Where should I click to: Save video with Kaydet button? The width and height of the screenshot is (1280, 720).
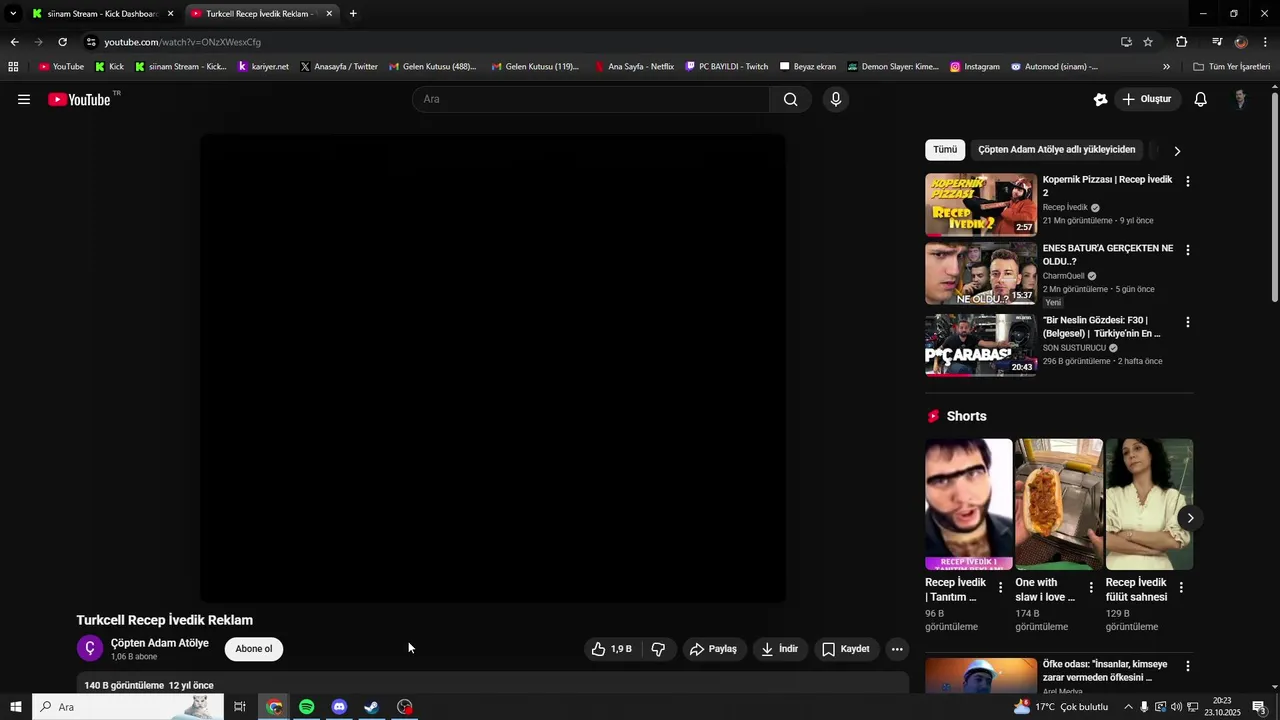(x=846, y=649)
